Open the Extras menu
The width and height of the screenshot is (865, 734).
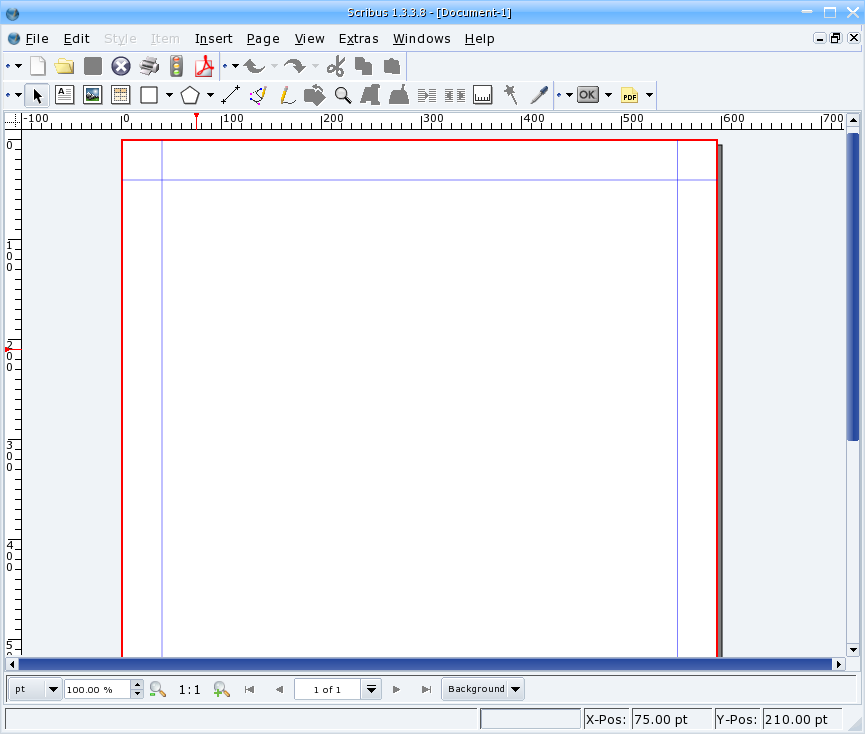[358, 38]
